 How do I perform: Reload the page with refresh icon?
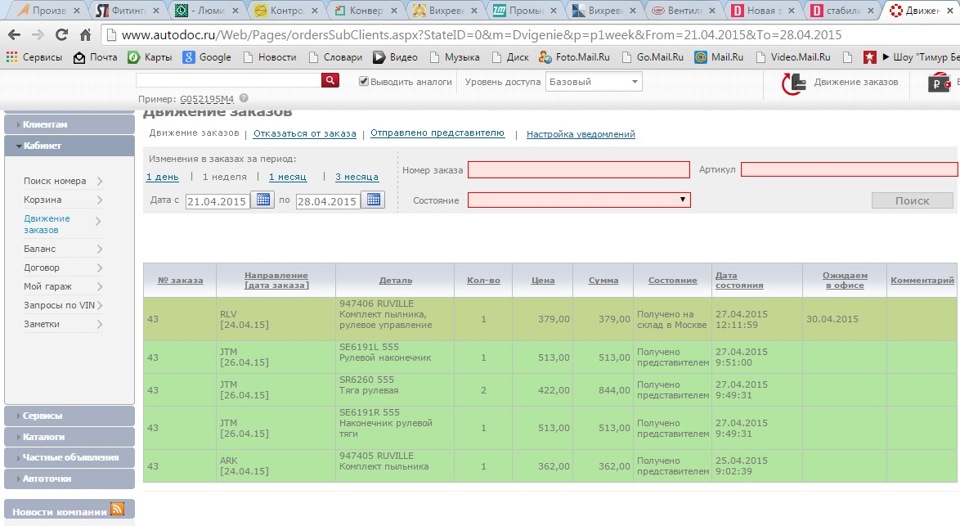click(x=61, y=35)
